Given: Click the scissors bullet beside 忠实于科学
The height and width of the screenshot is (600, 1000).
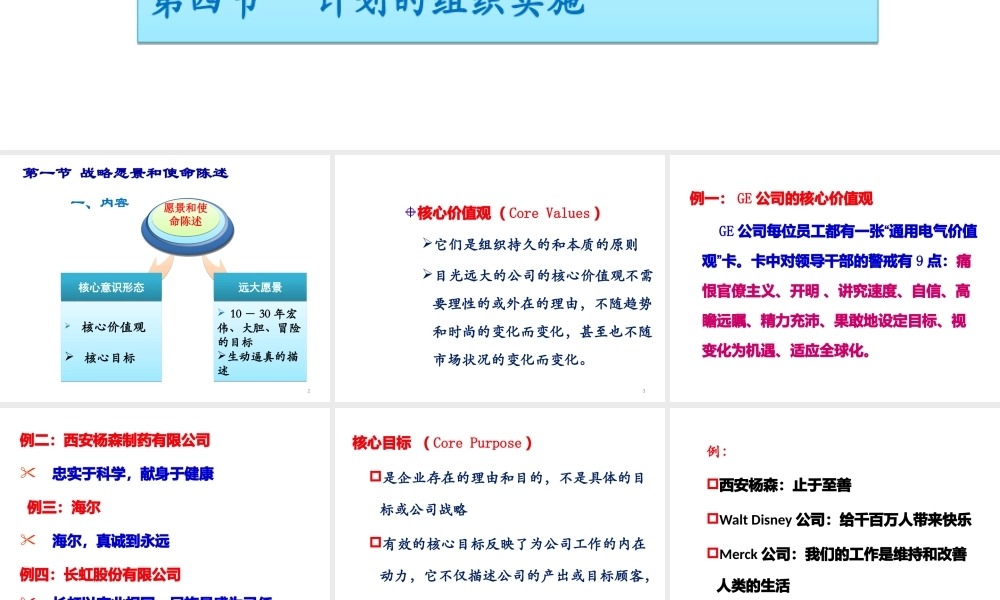Looking at the screenshot, I should [28, 473].
